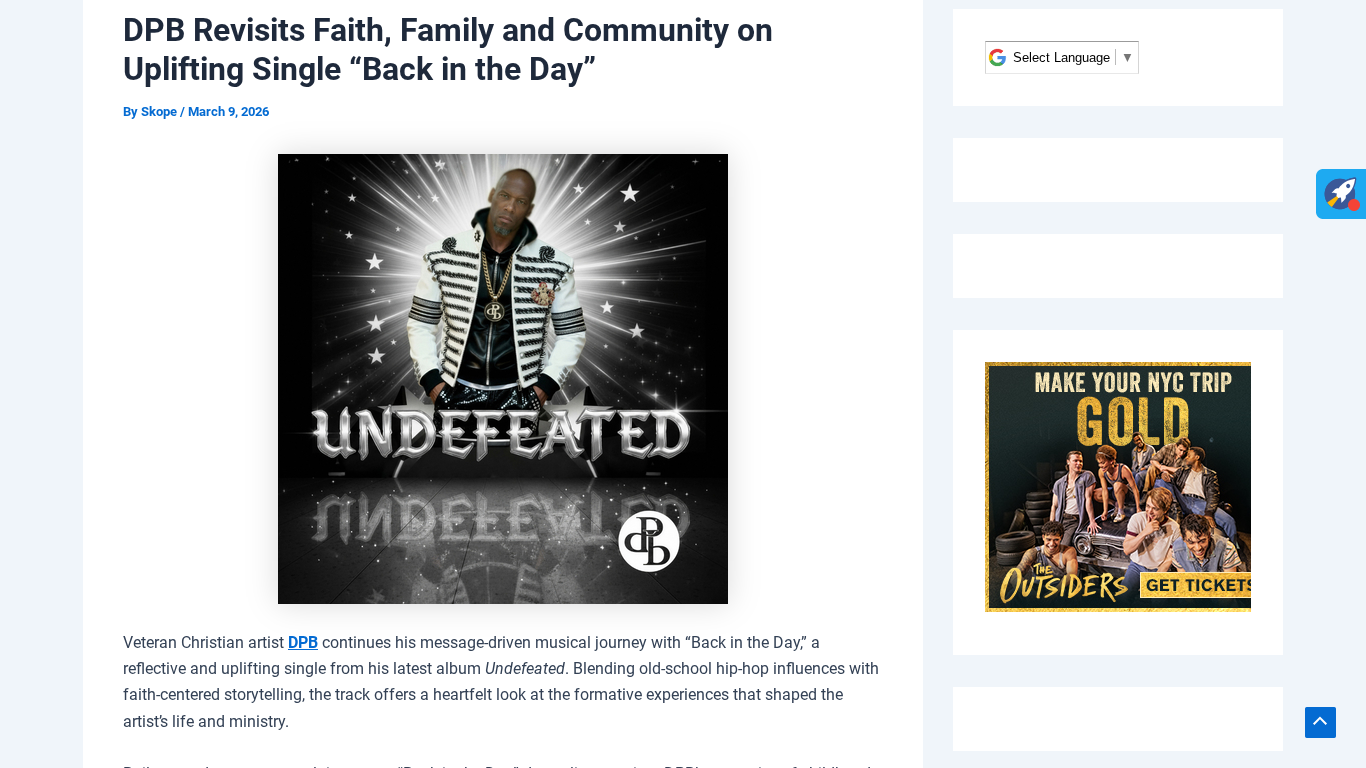Click the arrow beside Select Language
Viewport: 1366px width, 768px height.
(x=1127, y=58)
